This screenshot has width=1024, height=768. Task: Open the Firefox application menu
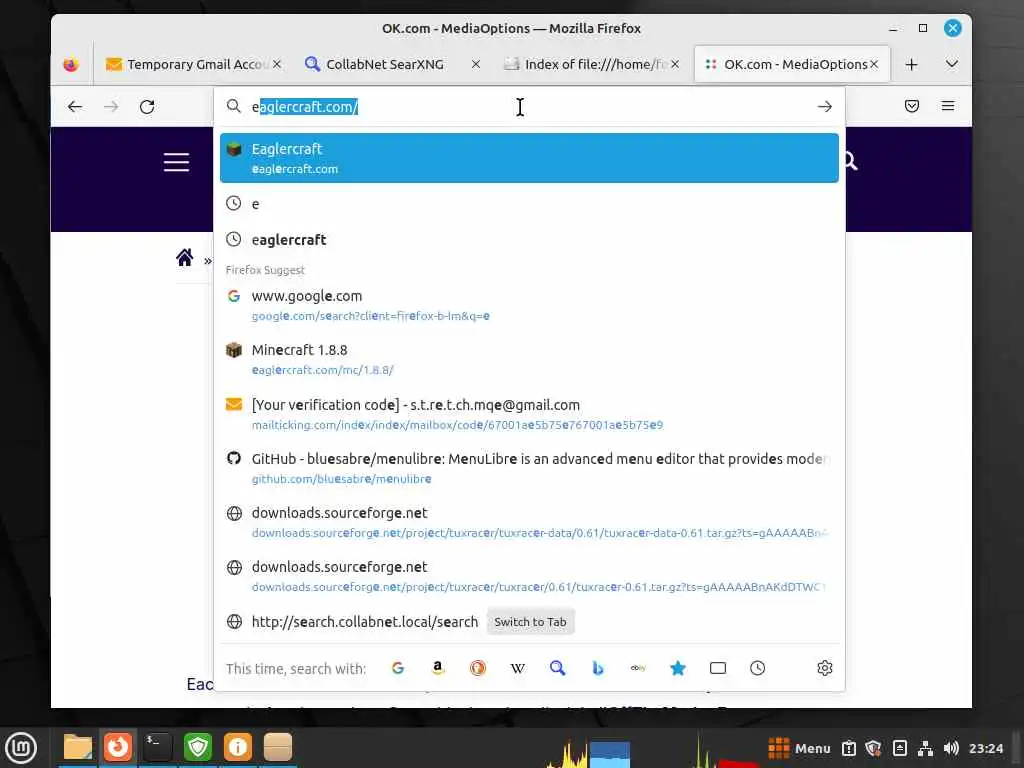click(948, 106)
